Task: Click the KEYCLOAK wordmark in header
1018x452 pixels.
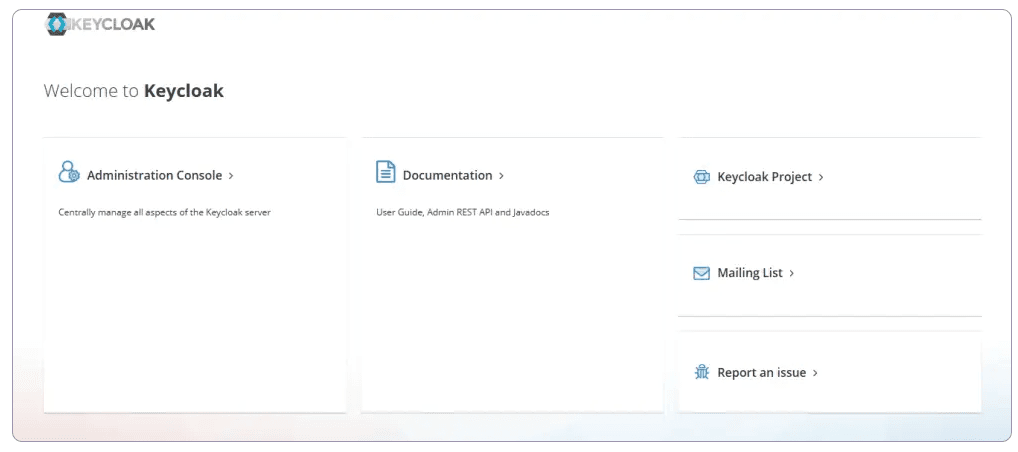Action: pyautogui.click(x=112, y=24)
